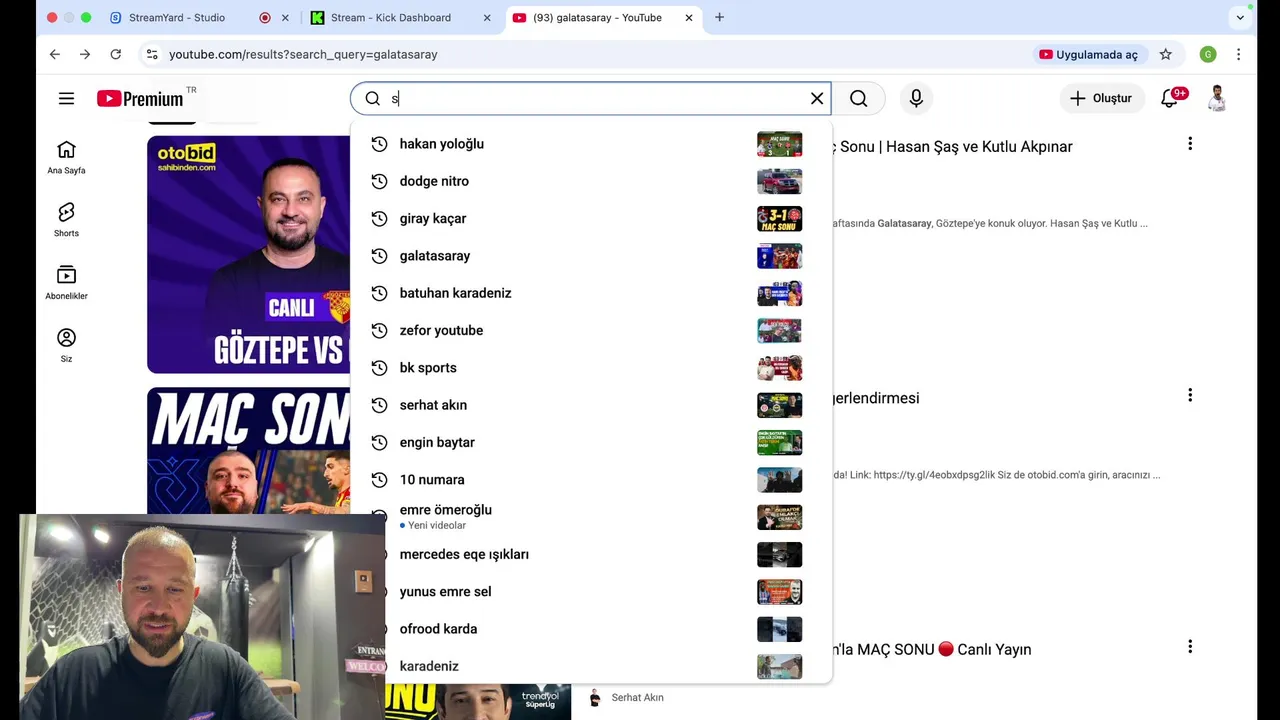The image size is (1280, 720).
Task: Select suggestion zefor youtube
Action: point(591,330)
